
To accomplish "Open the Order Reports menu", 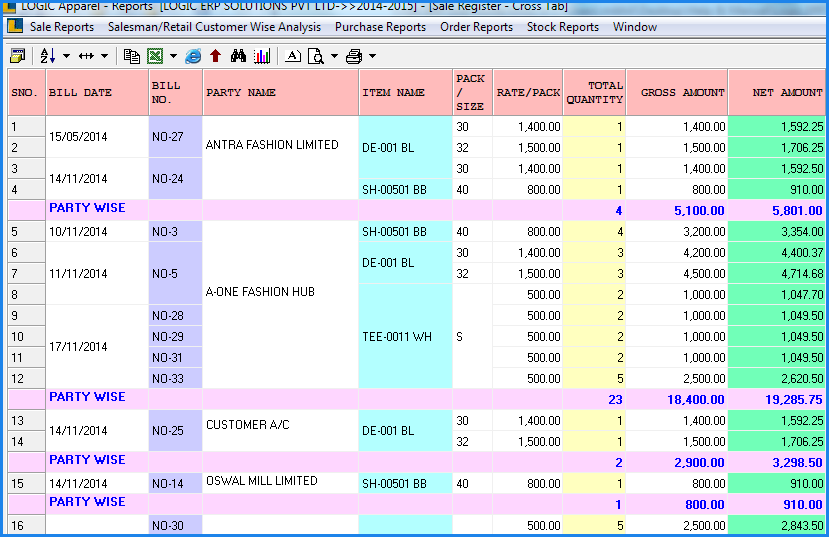I will [x=476, y=26].
